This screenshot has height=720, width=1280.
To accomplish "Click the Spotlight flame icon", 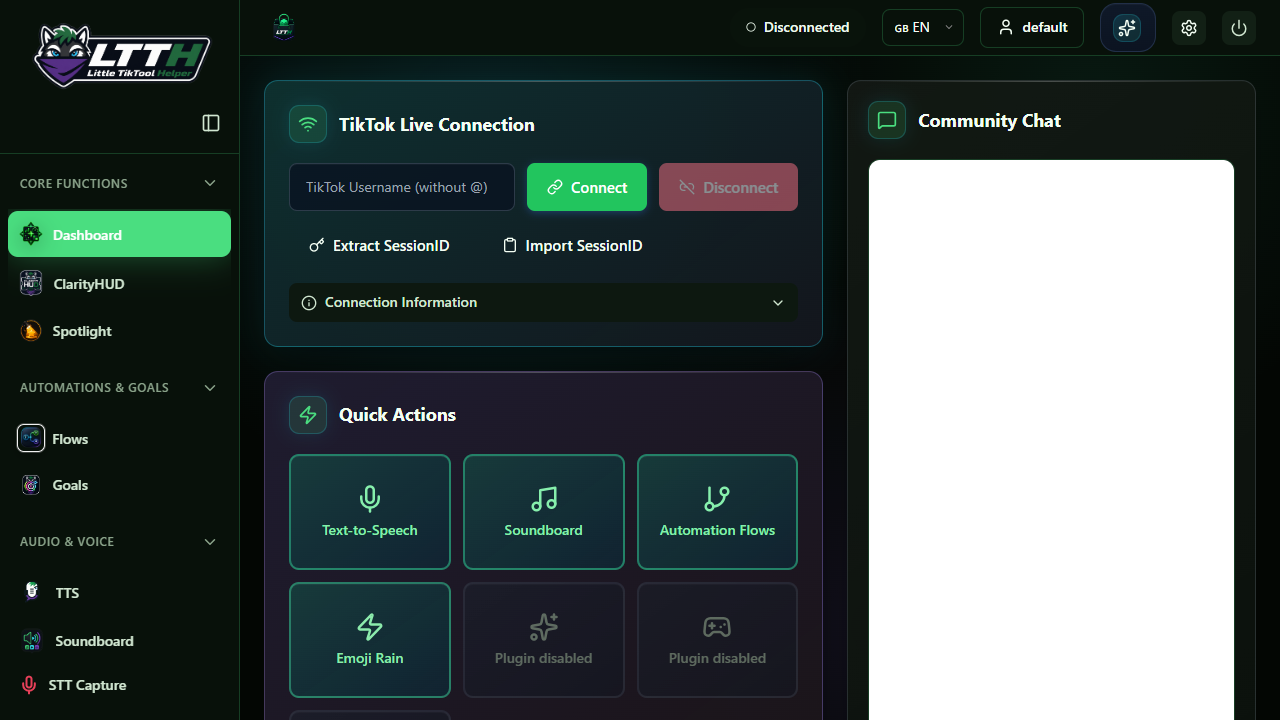I will pyautogui.click(x=31, y=331).
